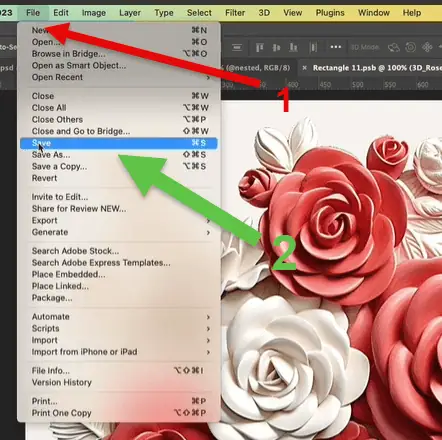
Task: Choose Close and Go to Bridge...
Action: pos(119,131)
